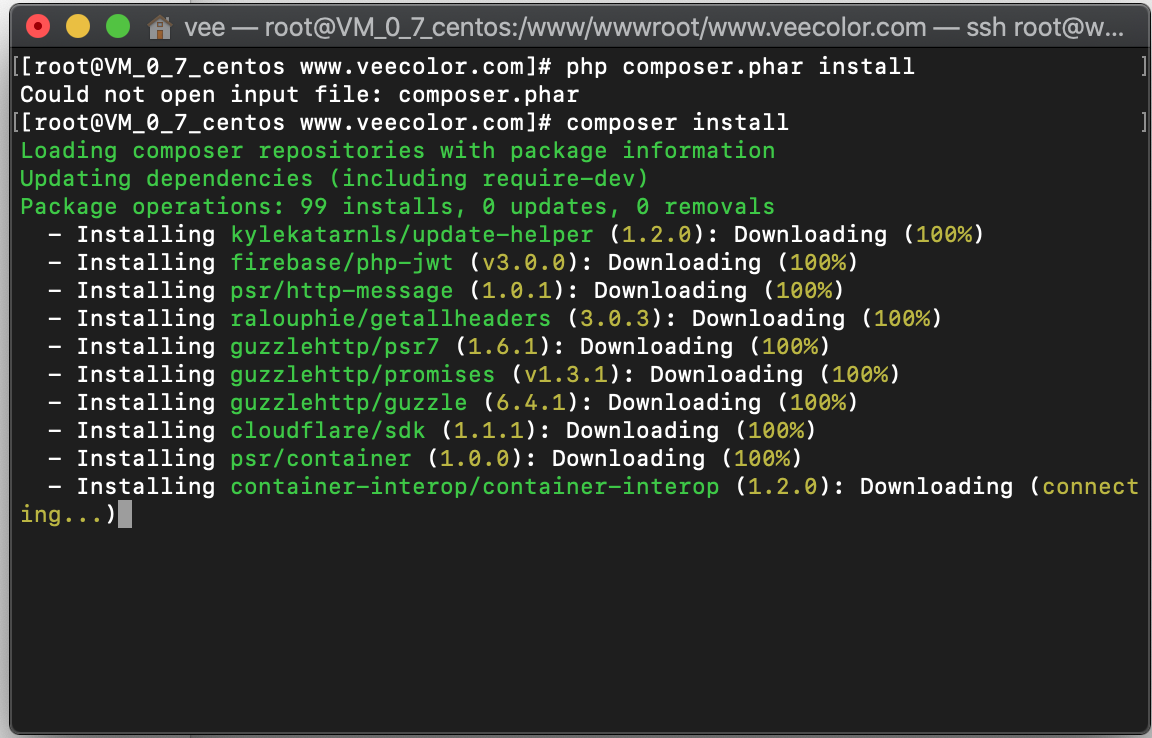Click the 'connect' status text on last line
Screen dimensions: 1152x738
[1090, 486]
